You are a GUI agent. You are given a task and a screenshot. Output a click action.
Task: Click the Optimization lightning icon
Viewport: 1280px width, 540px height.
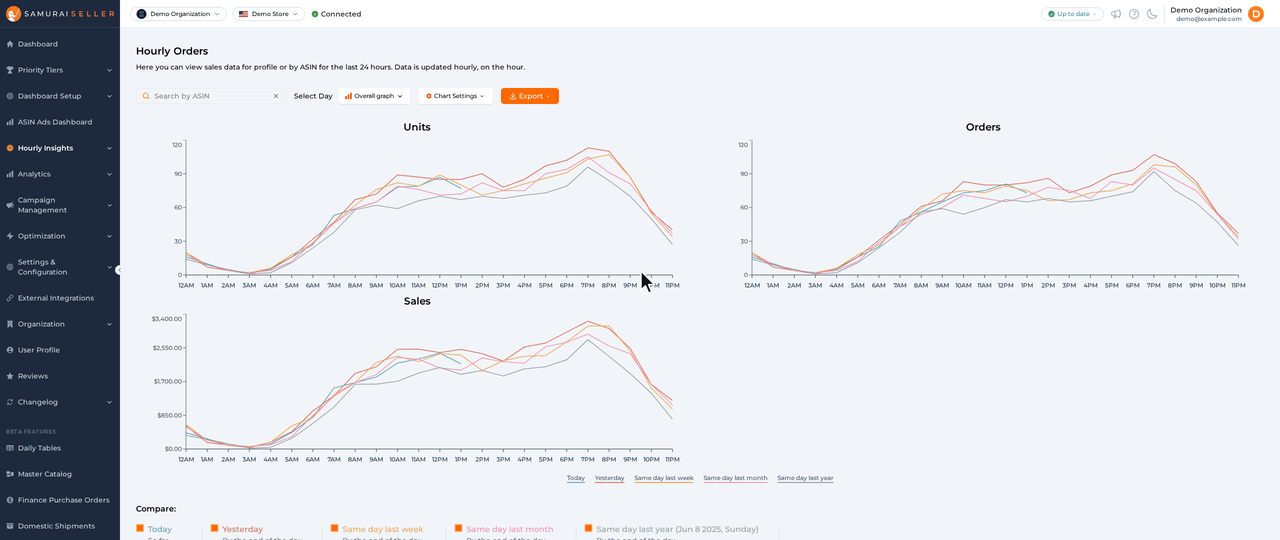(x=10, y=236)
